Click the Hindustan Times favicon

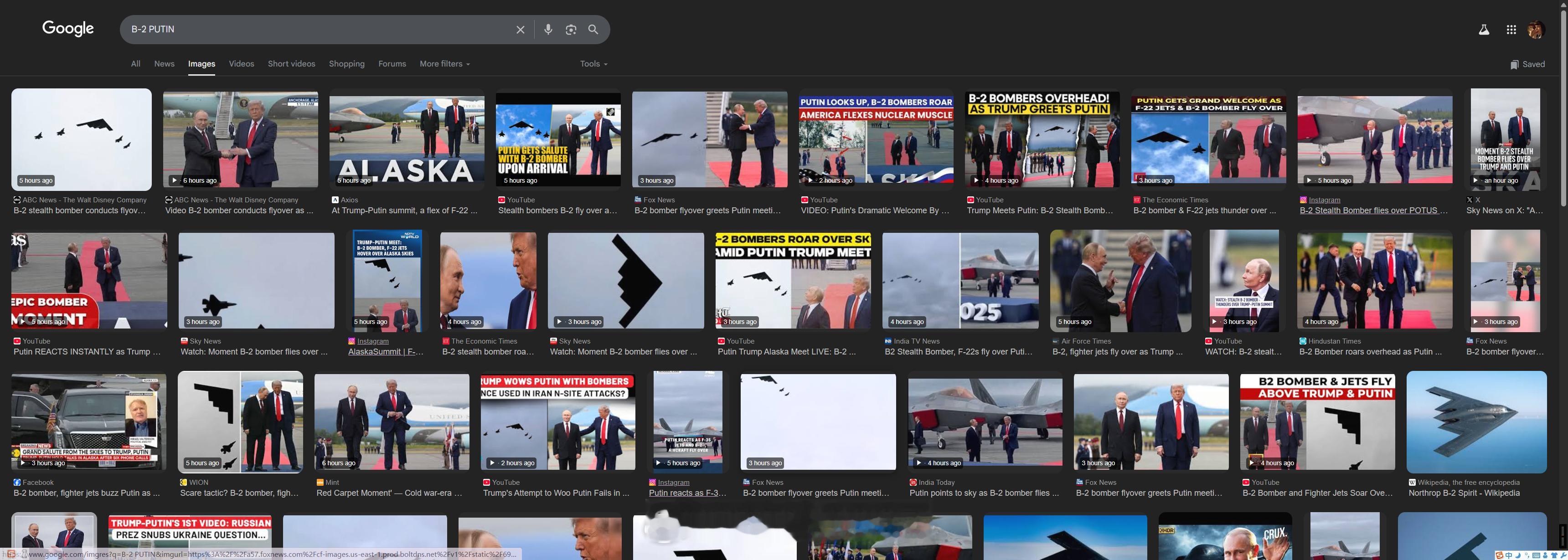[x=1303, y=341]
